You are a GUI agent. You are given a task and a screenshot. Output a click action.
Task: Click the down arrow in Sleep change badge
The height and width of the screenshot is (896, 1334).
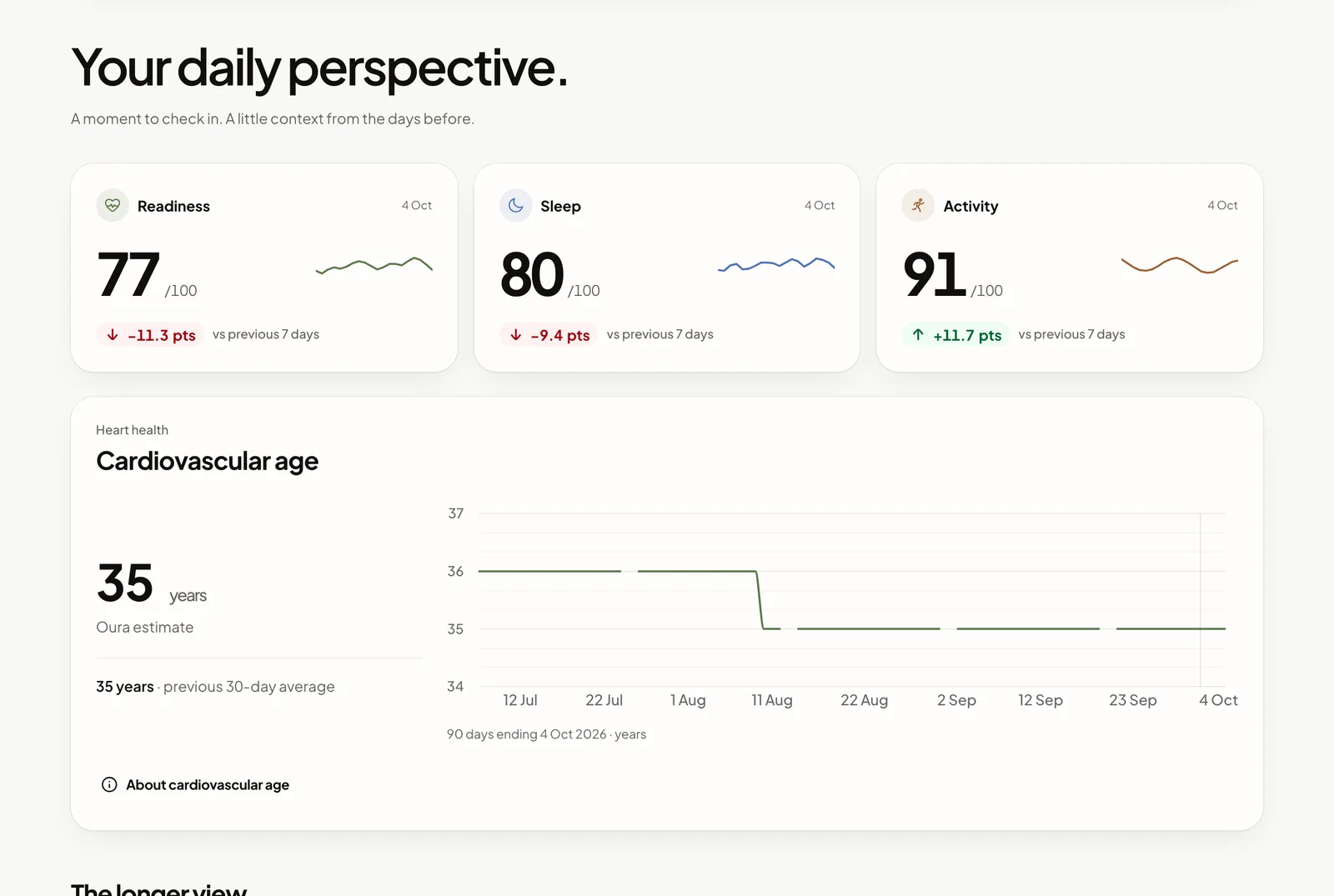[x=516, y=335]
